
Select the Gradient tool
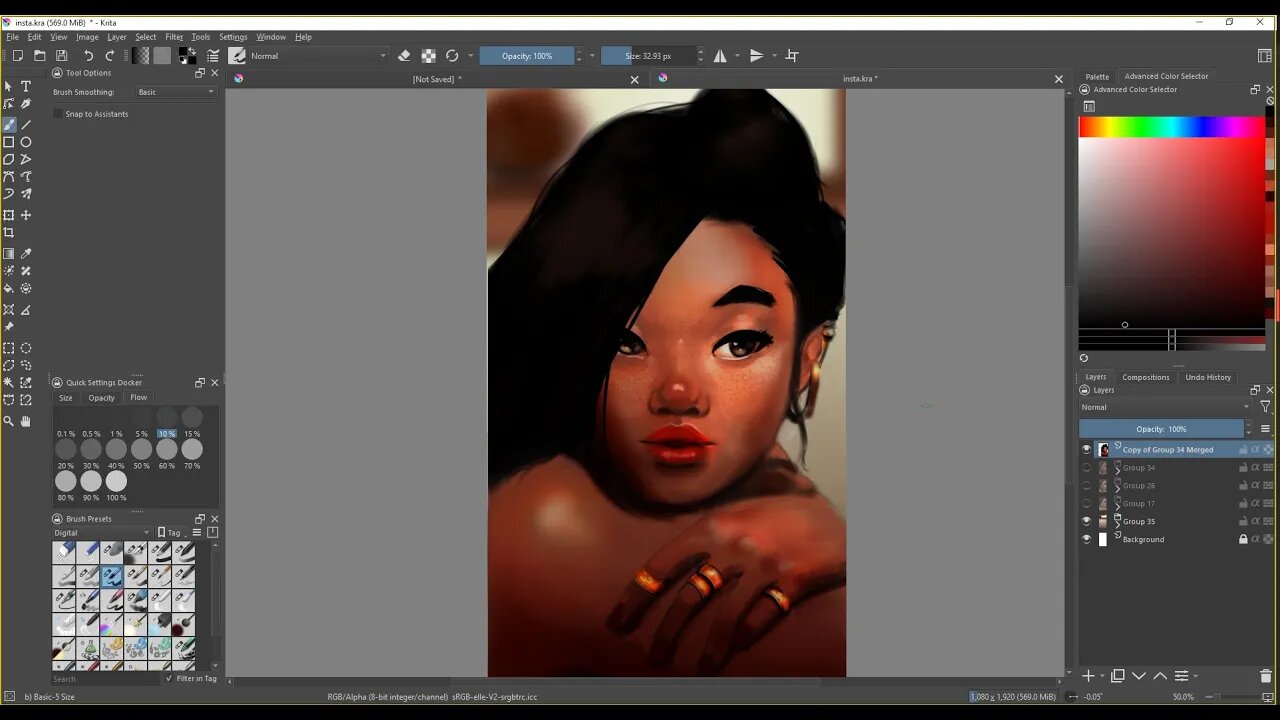[9, 254]
